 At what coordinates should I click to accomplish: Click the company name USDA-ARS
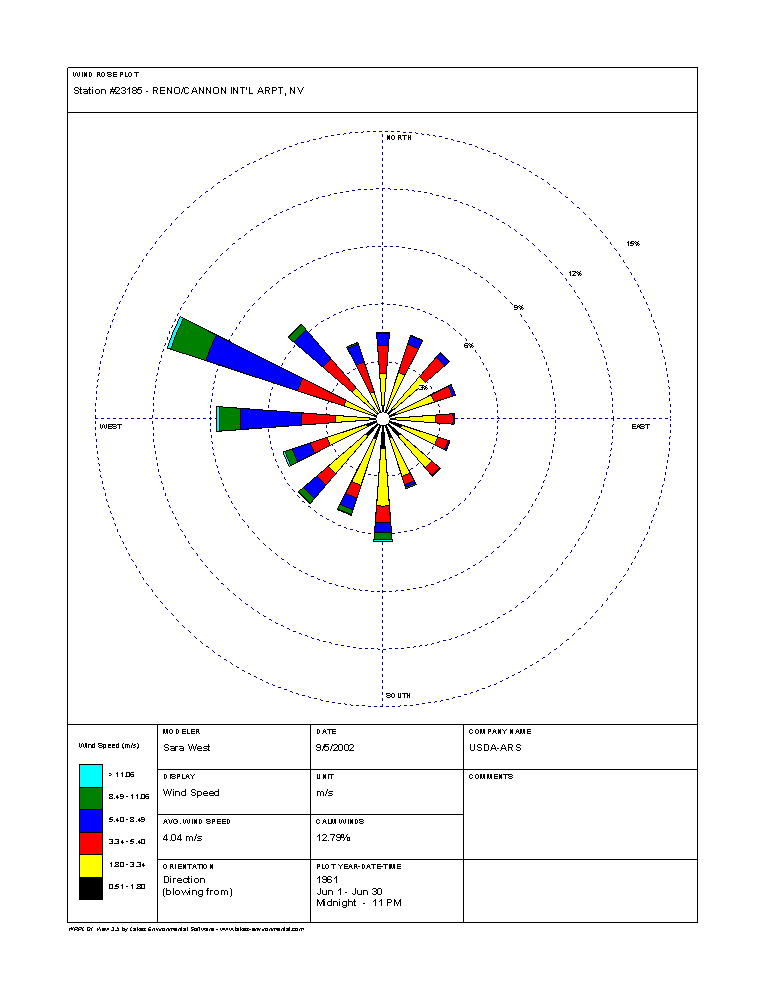(x=495, y=748)
